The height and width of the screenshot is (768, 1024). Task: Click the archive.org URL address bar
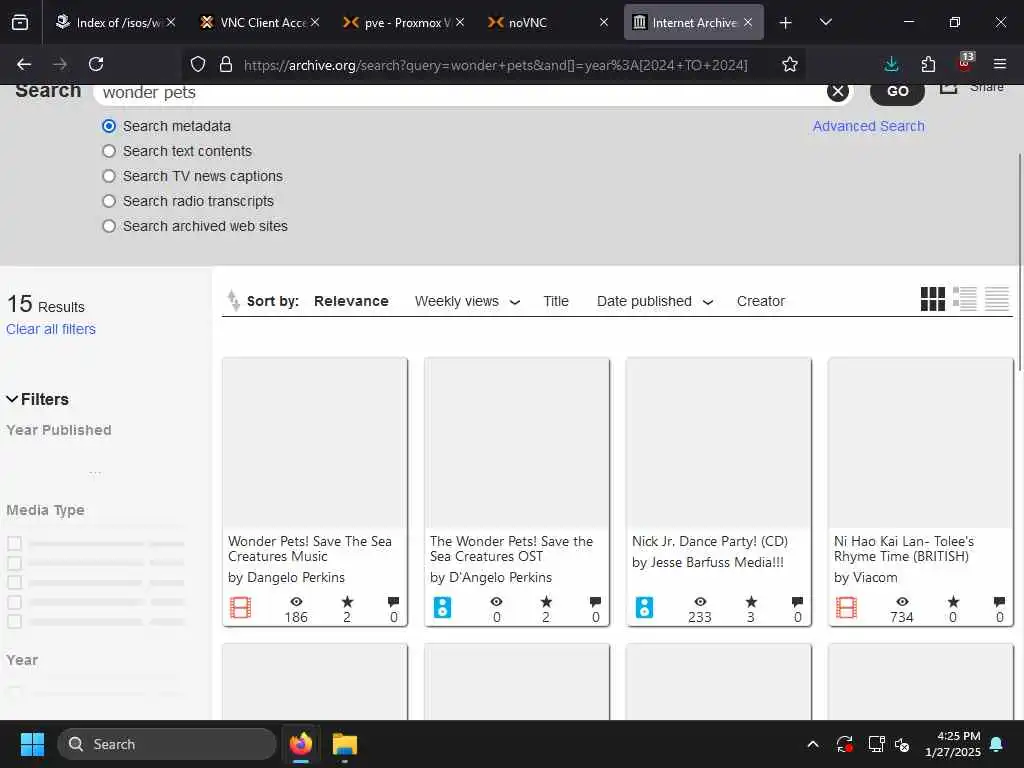coord(495,65)
